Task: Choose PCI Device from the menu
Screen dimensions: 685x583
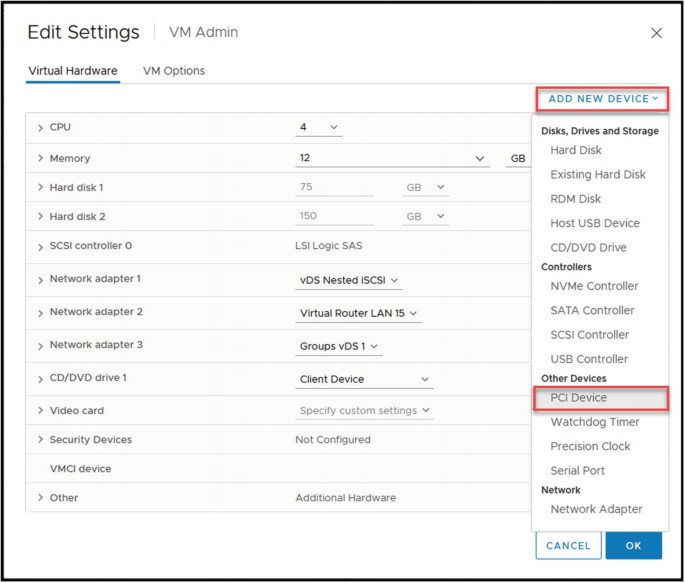Action: click(578, 398)
